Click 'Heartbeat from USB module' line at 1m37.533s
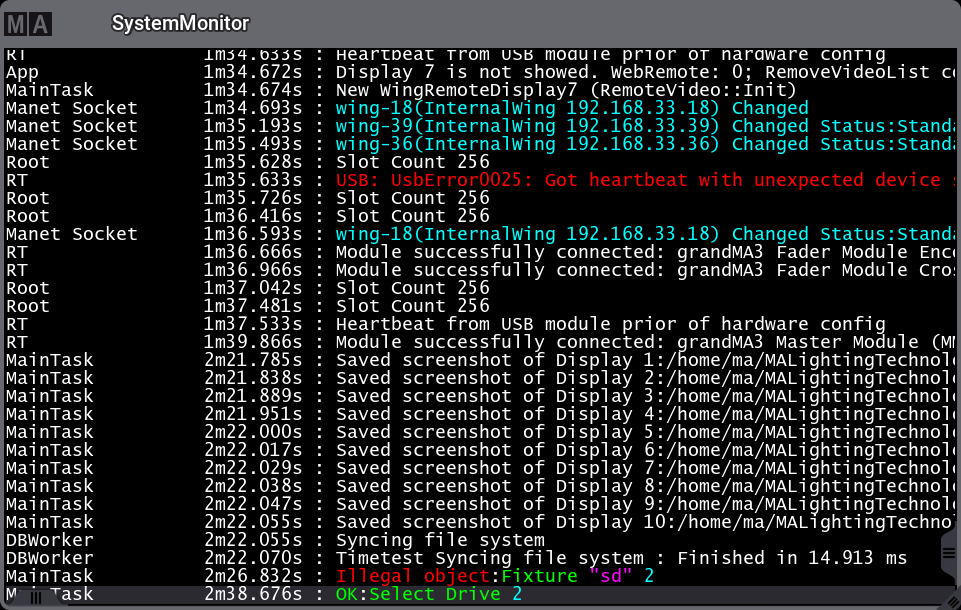Image resolution: width=961 pixels, height=610 pixels. (480, 324)
